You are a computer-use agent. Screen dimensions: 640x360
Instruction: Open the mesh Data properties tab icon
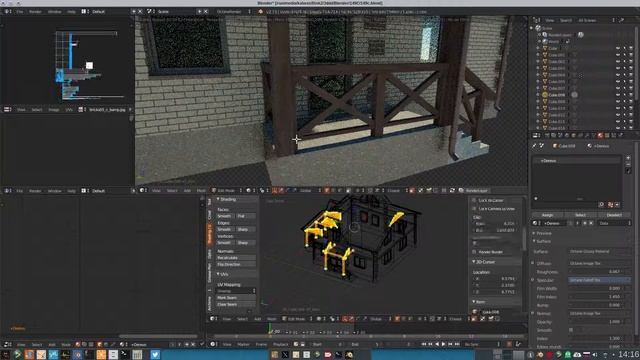[593, 135]
